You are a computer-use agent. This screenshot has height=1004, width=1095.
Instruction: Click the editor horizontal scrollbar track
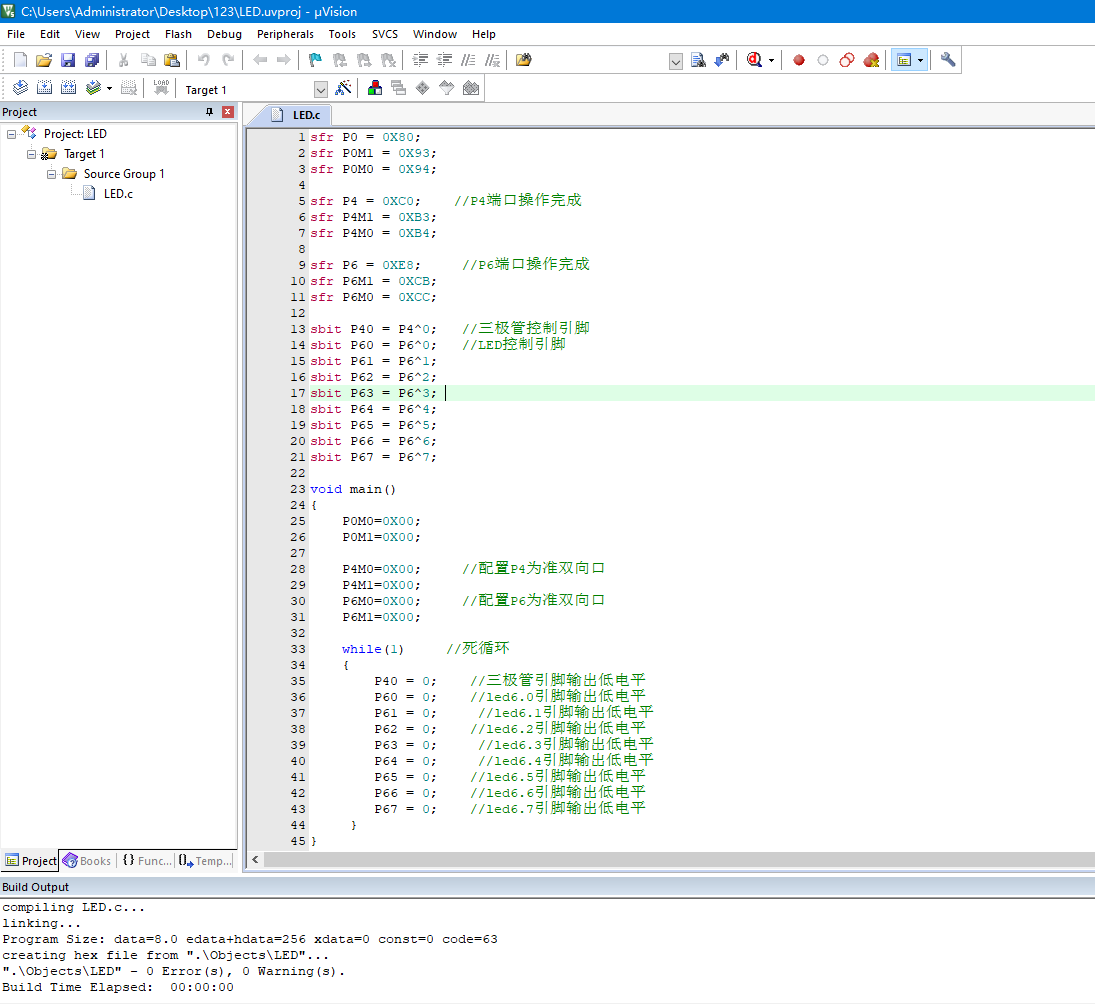pyautogui.click(x=679, y=860)
